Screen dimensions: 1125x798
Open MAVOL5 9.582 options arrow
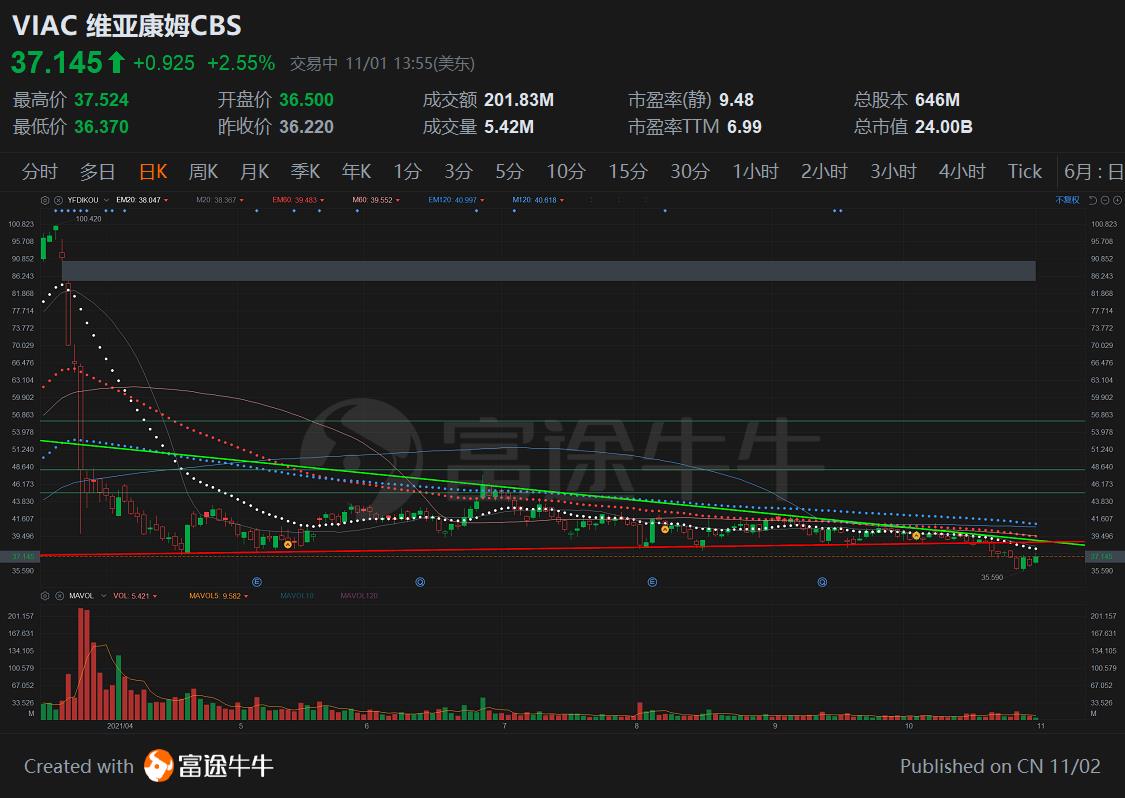pyautogui.click(x=246, y=596)
